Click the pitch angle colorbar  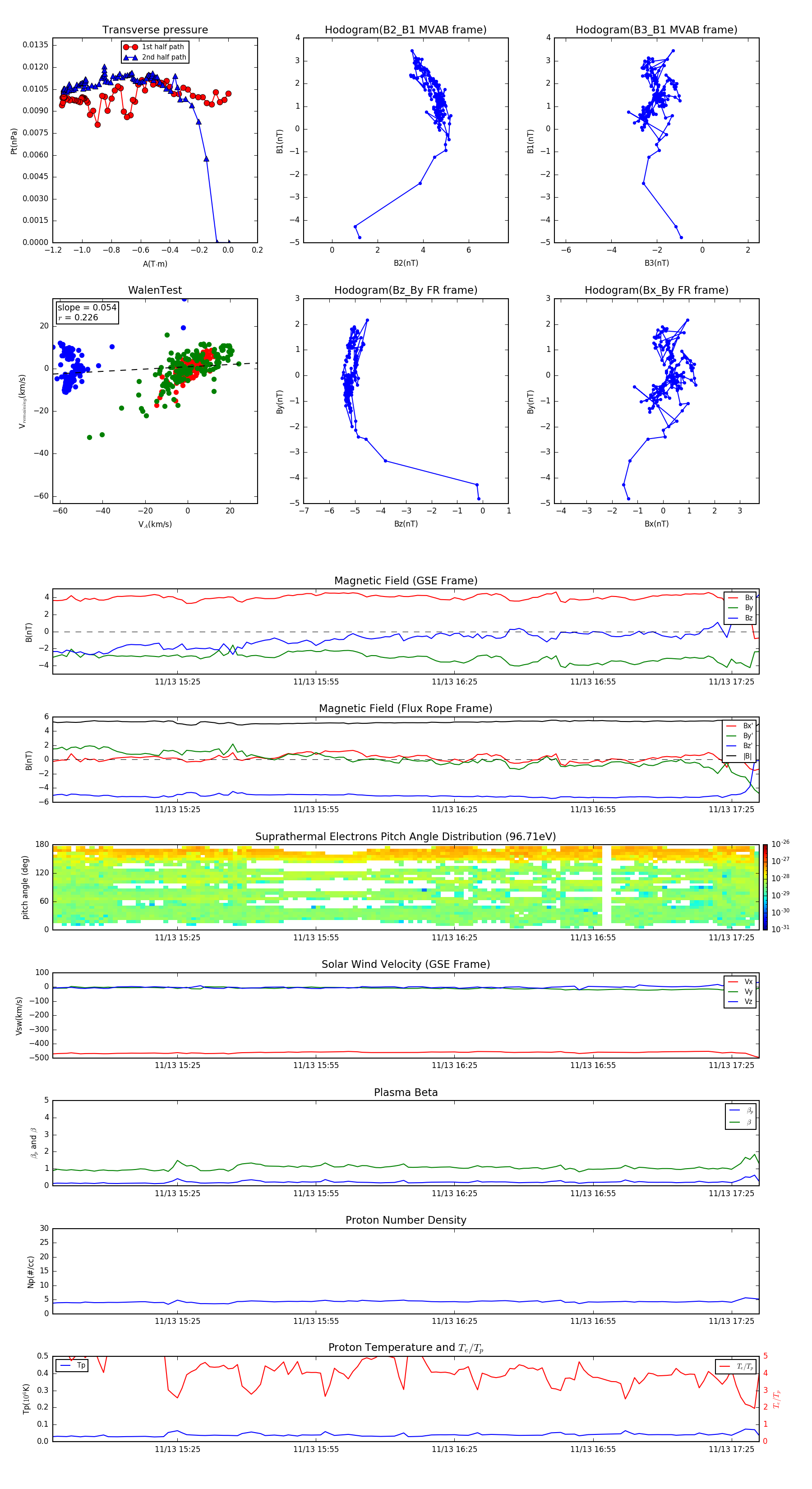pyautogui.click(x=765, y=887)
